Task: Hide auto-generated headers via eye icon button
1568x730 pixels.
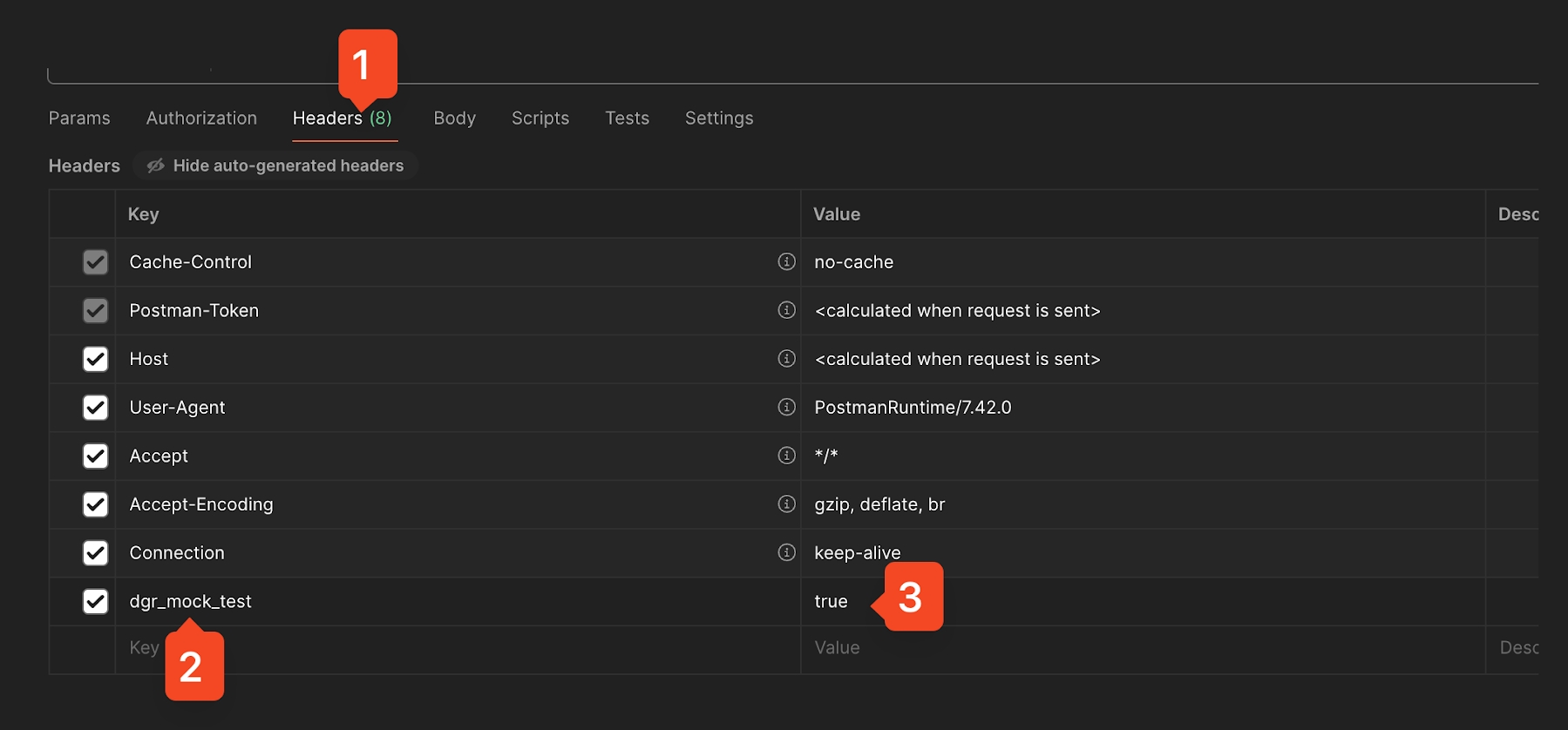Action: point(275,166)
